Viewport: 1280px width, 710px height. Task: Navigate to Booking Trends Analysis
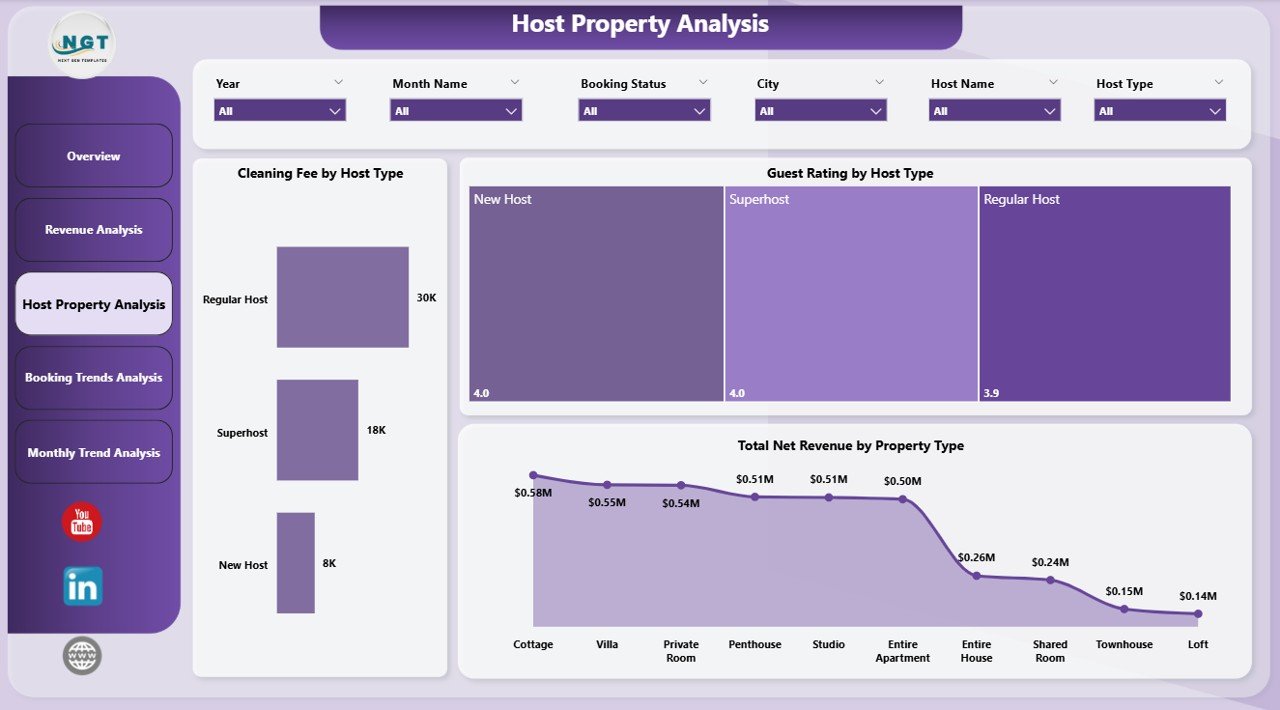[x=93, y=377]
